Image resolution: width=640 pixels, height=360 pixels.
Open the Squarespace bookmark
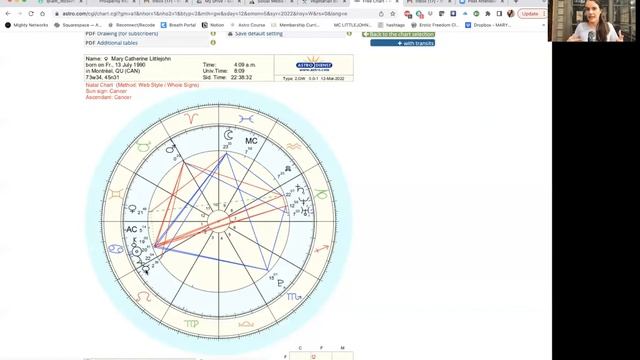78,25
